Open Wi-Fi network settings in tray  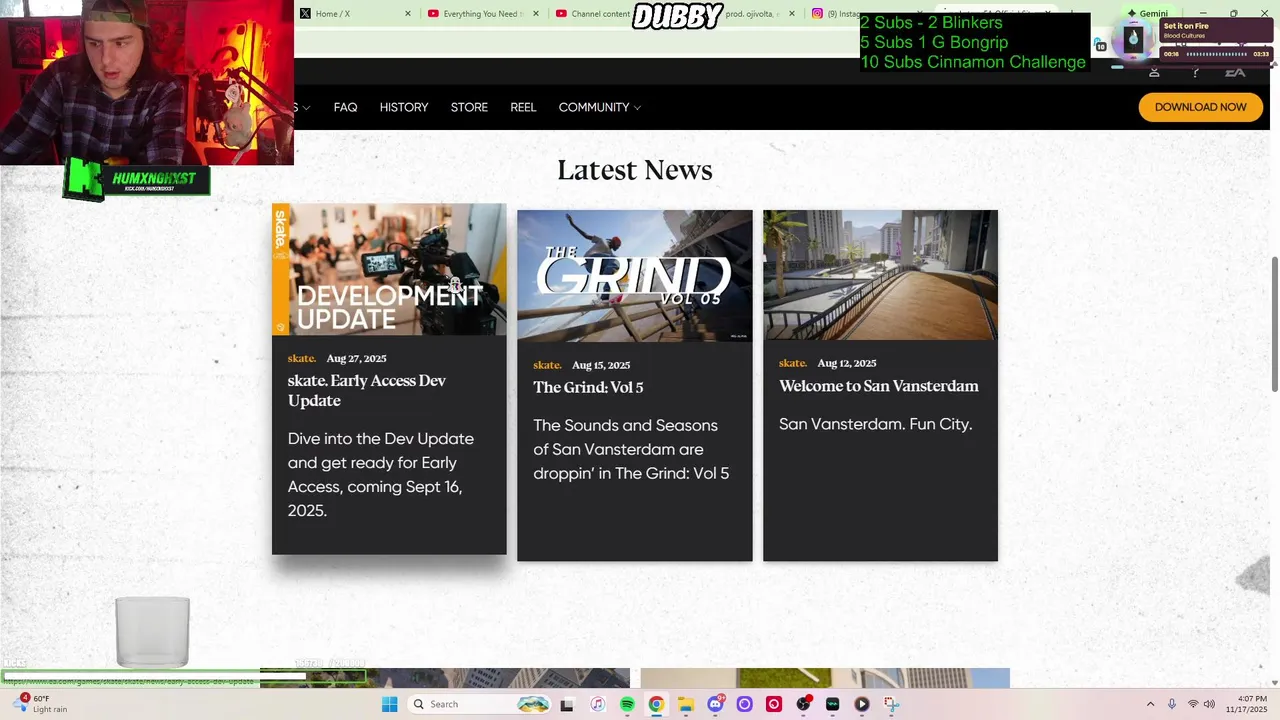click(1192, 704)
